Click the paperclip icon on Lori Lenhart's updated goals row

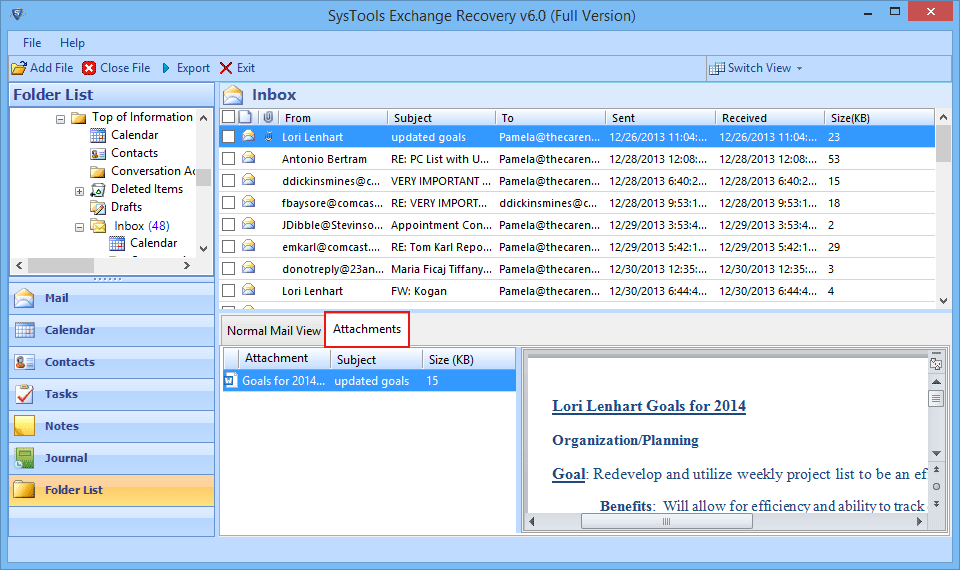tap(268, 137)
